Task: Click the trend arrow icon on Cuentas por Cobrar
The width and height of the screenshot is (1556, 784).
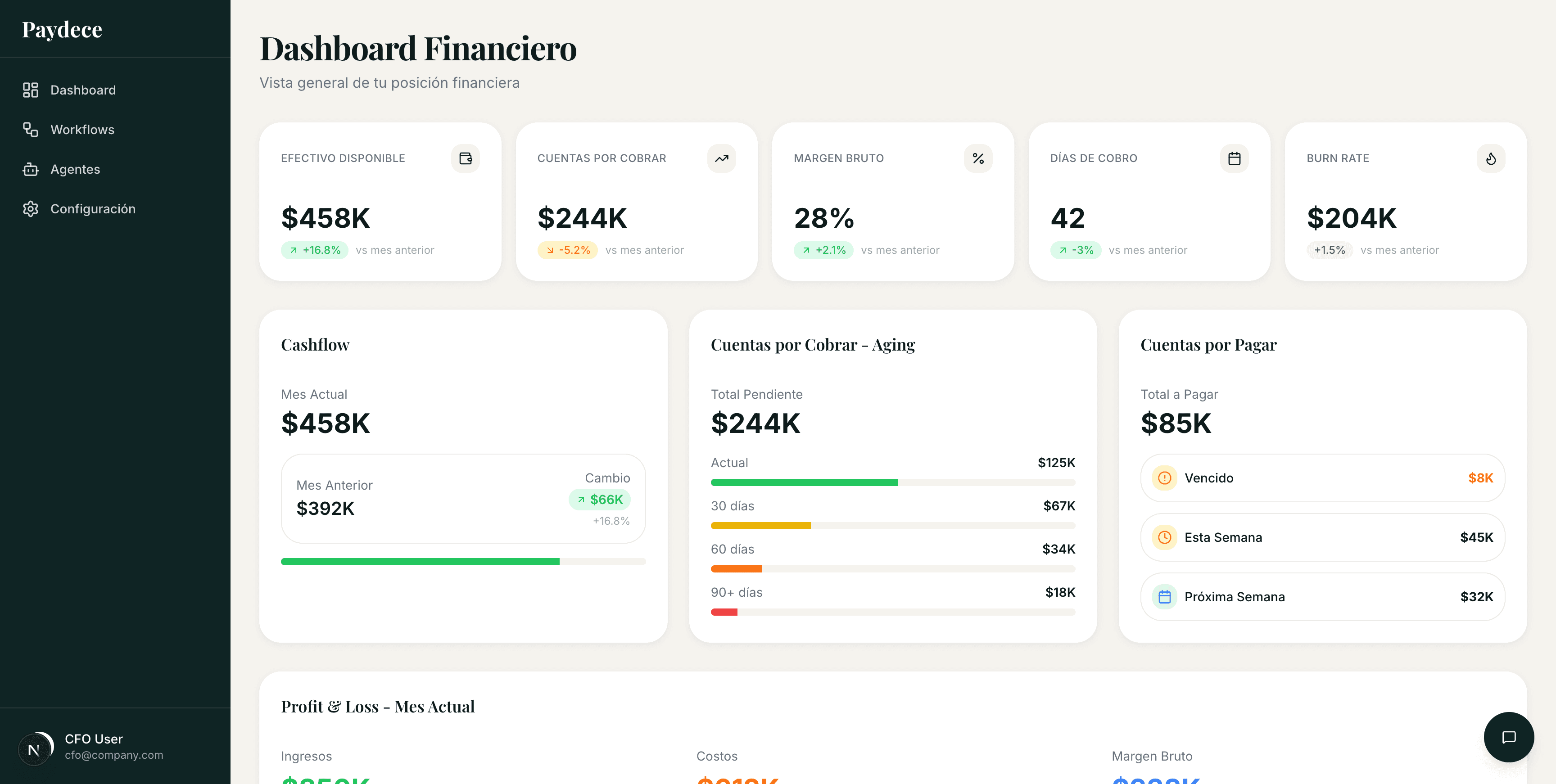Action: (x=721, y=158)
